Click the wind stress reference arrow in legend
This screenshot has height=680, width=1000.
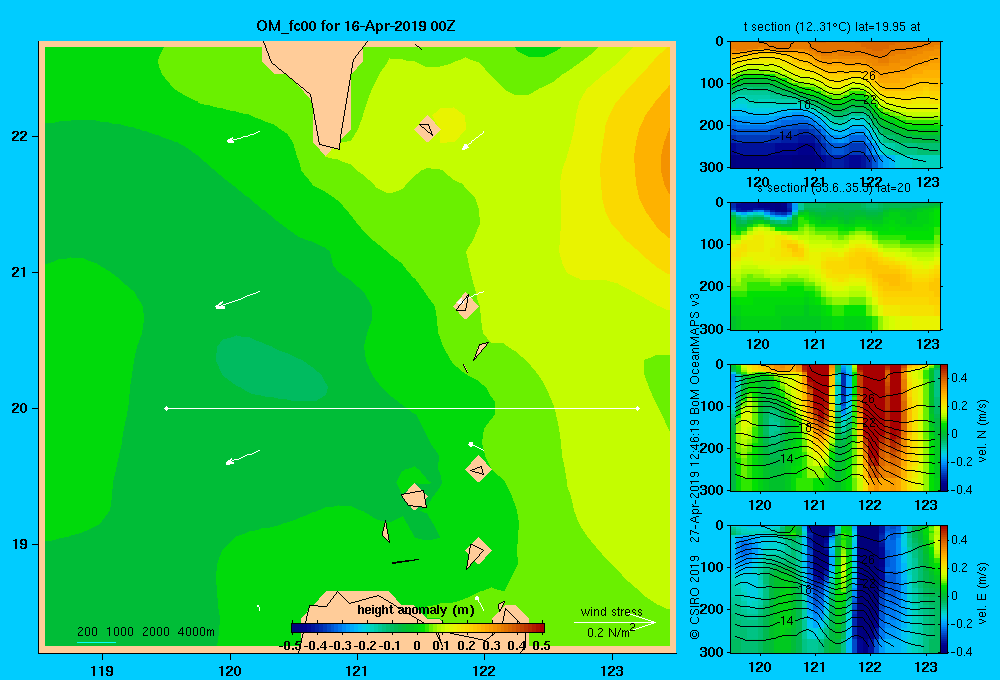(x=614, y=622)
